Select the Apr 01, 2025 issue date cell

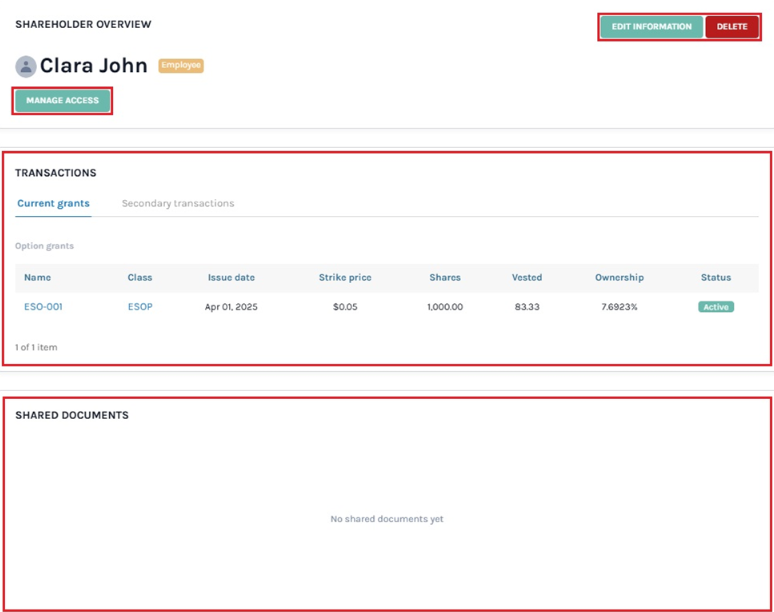[231, 307]
